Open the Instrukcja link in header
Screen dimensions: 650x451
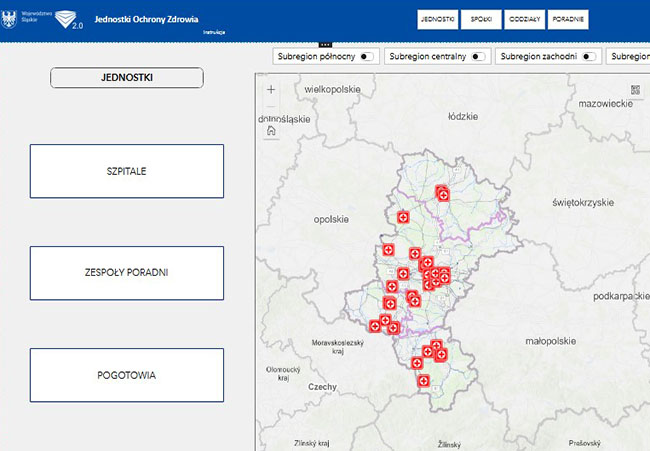[x=213, y=33]
